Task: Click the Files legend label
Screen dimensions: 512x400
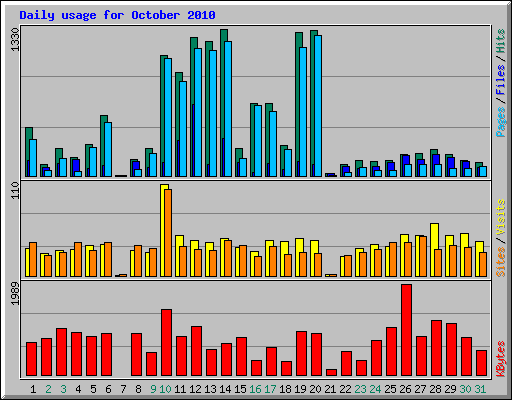Action: 500,79
